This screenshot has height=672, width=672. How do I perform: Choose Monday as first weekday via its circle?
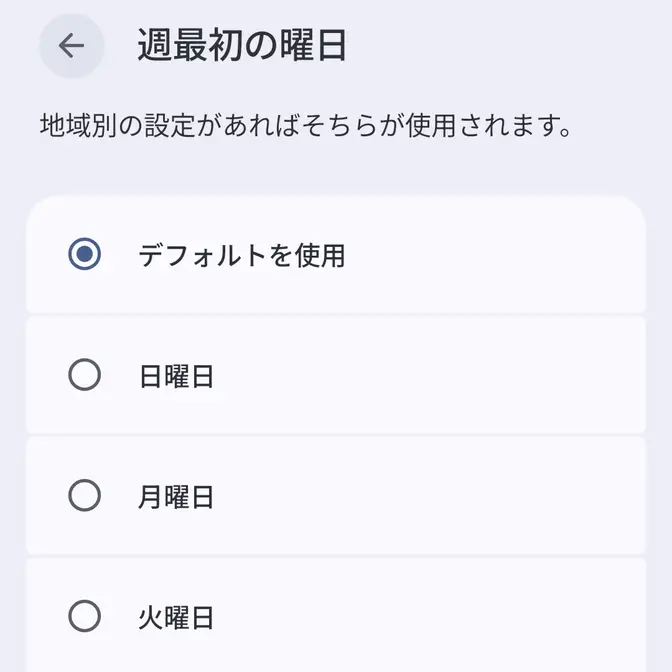pos(85,496)
